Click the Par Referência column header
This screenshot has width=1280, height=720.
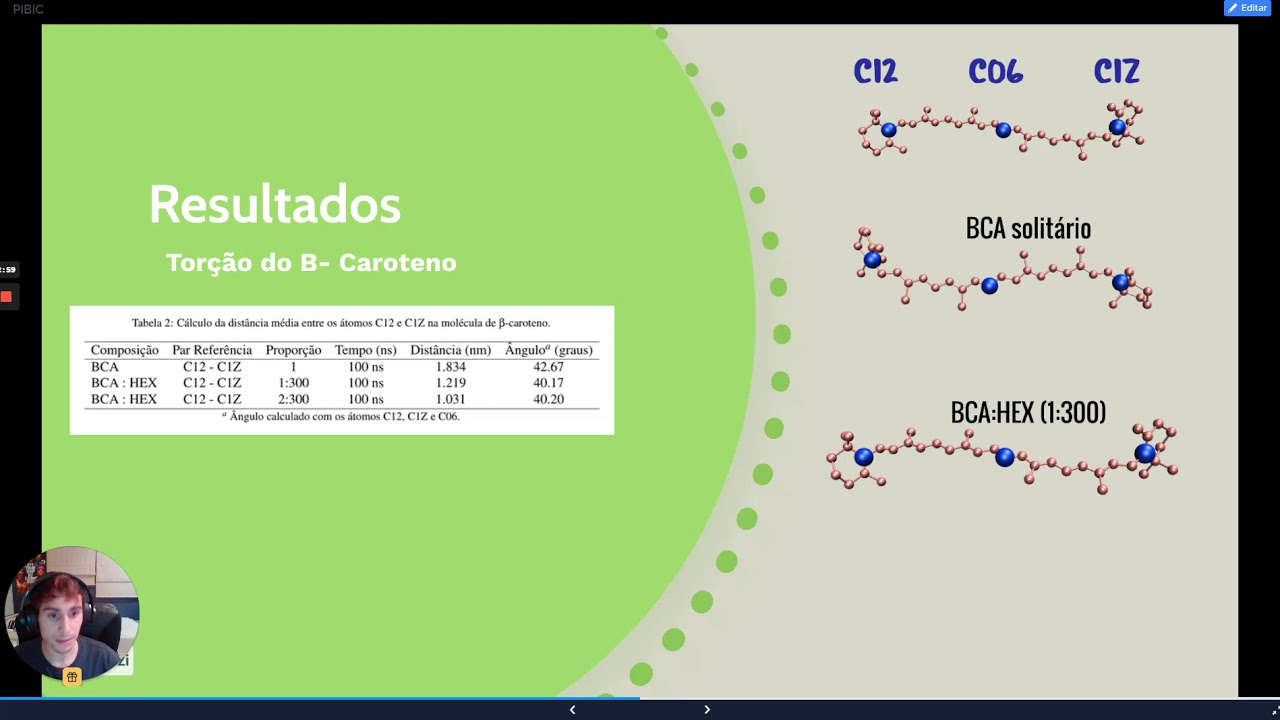212,350
